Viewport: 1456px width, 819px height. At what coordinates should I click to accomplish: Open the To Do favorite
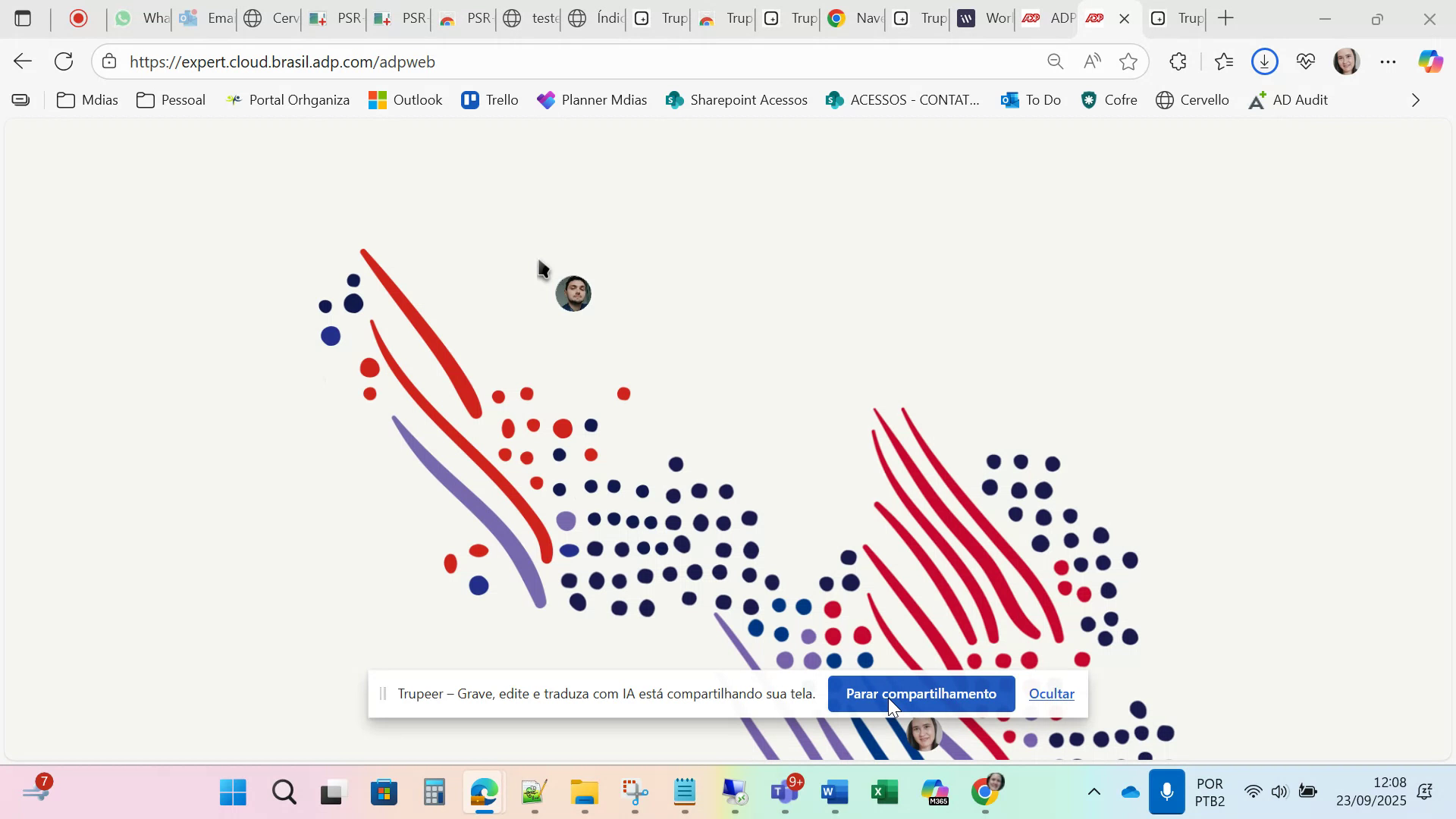1030,99
